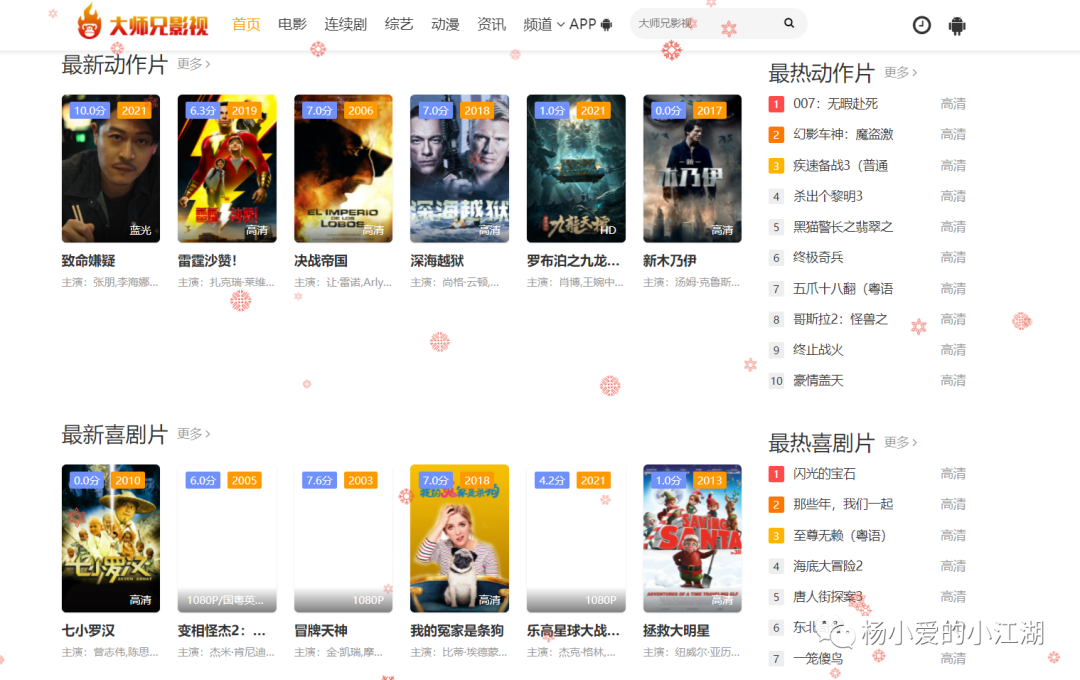The width and height of the screenshot is (1080, 680).
Task: Open the 资讯 menu item
Action: [491, 24]
